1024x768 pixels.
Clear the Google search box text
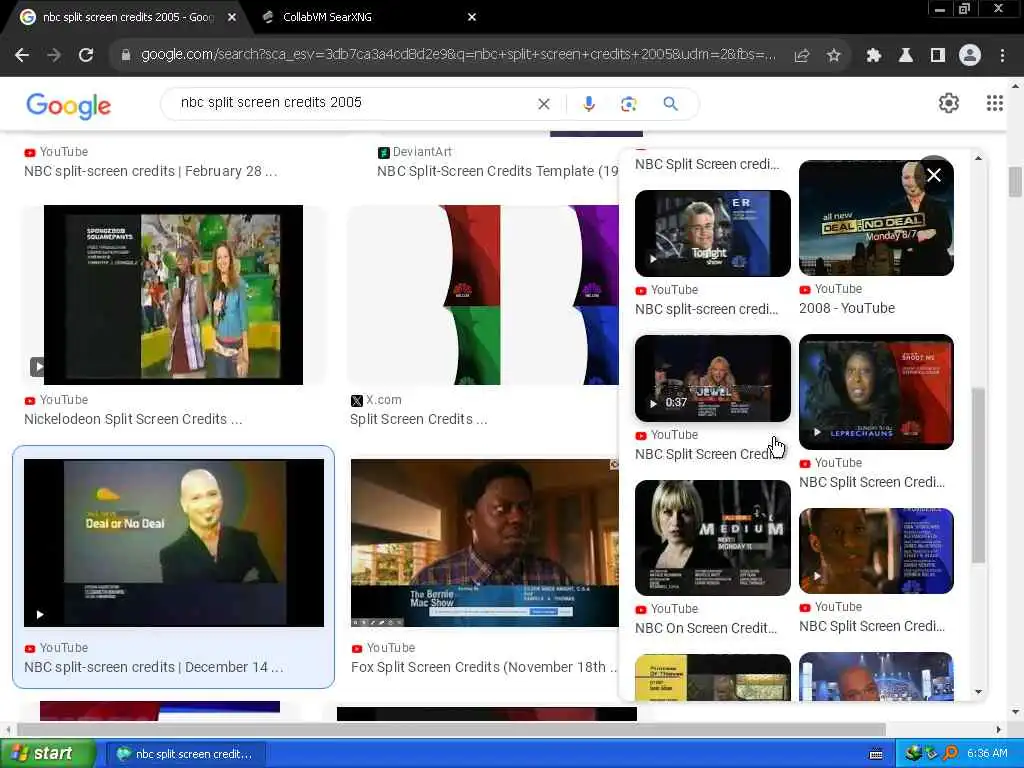point(543,104)
